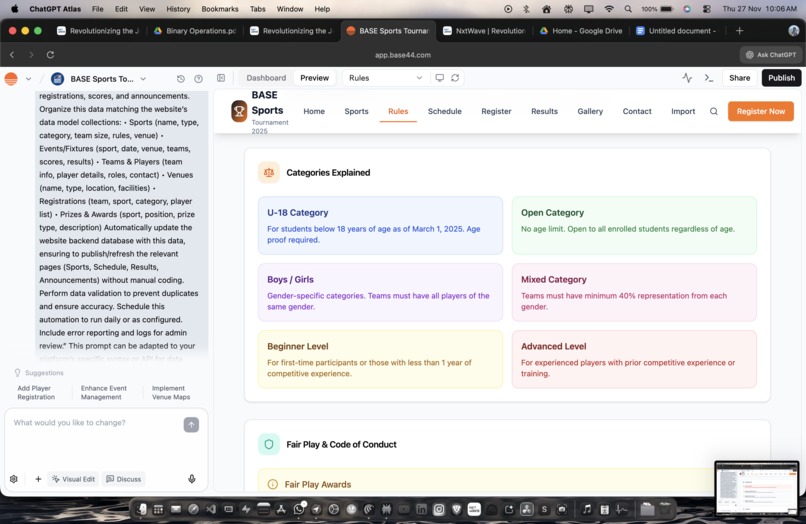Send the prompt with arrow button
The image size is (806, 524).
pos(191,425)
